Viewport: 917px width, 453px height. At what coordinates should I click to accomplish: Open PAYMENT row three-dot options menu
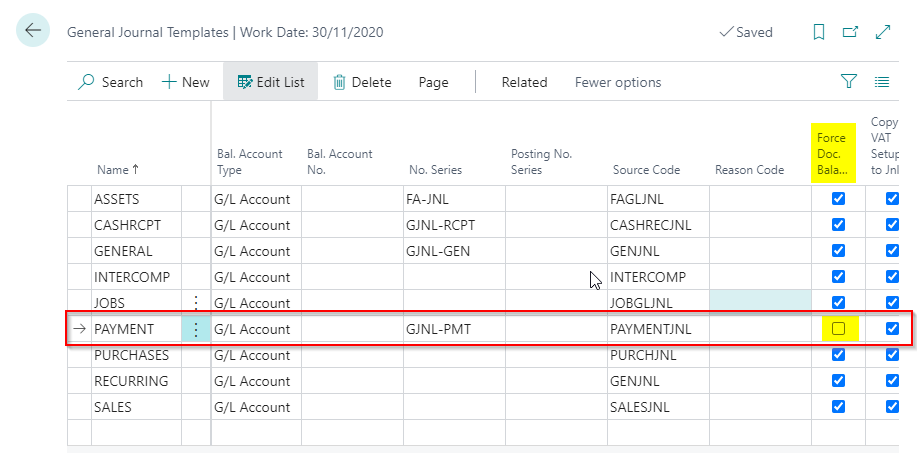click(196, 329)
